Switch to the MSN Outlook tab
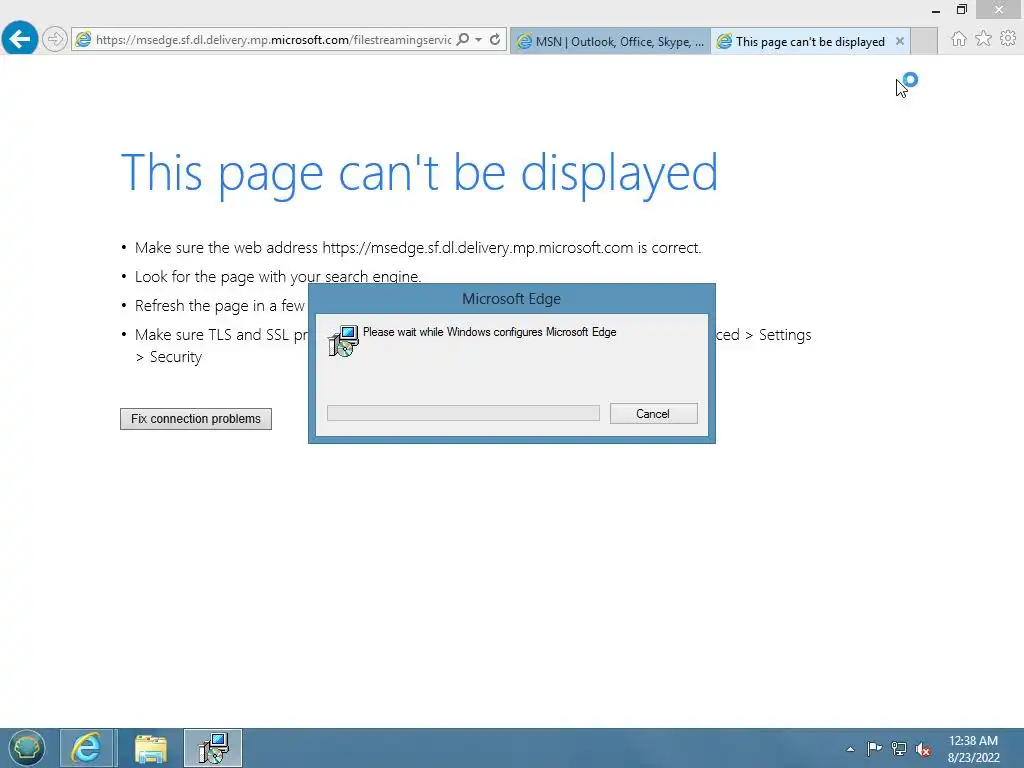This screenshot has width=1024, height=768. (610, 41)
